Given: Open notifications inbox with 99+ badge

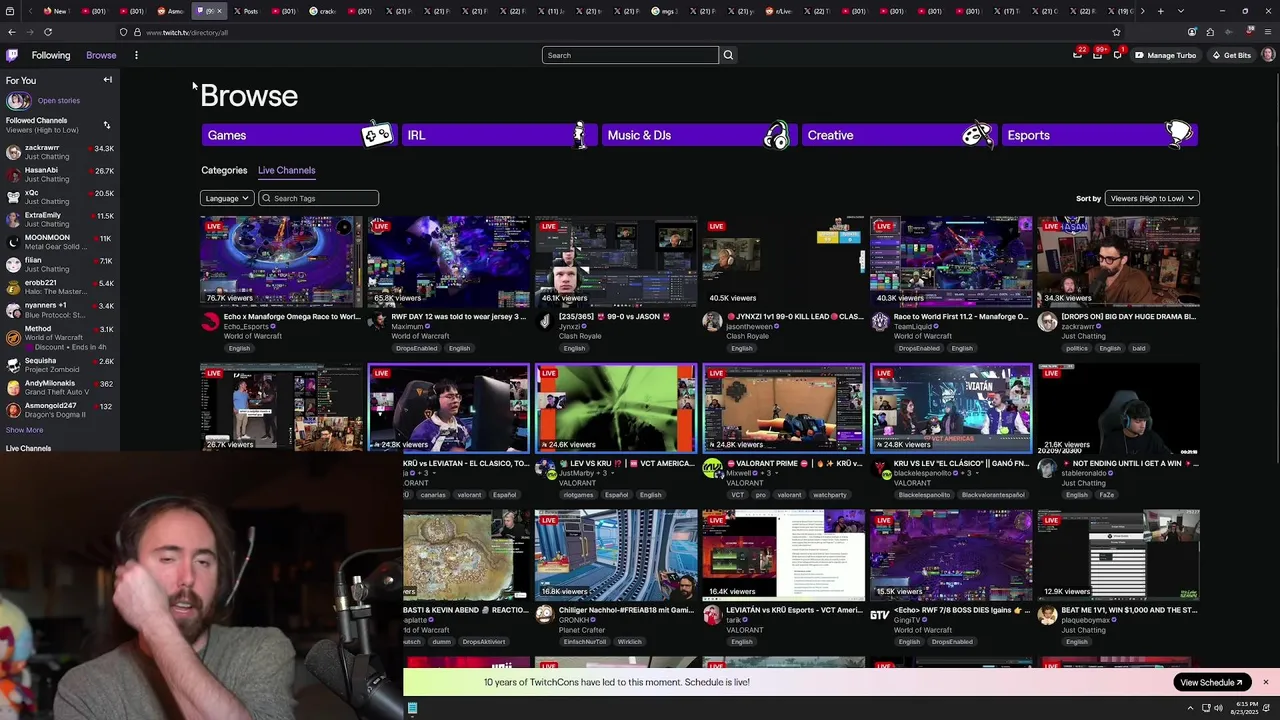Looking at the screenshot, I should coord(1098,55).
